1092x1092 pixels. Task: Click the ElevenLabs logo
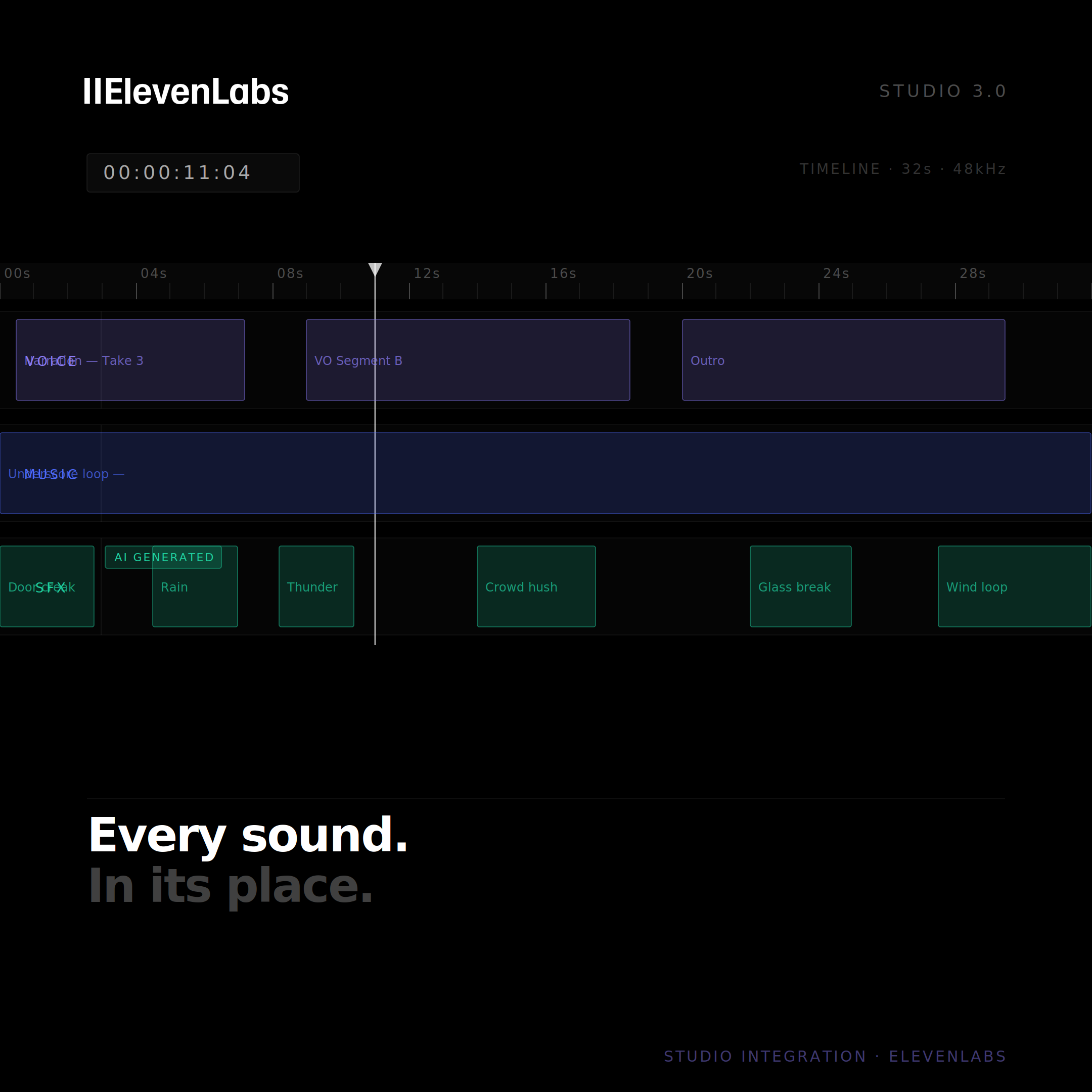186,92
